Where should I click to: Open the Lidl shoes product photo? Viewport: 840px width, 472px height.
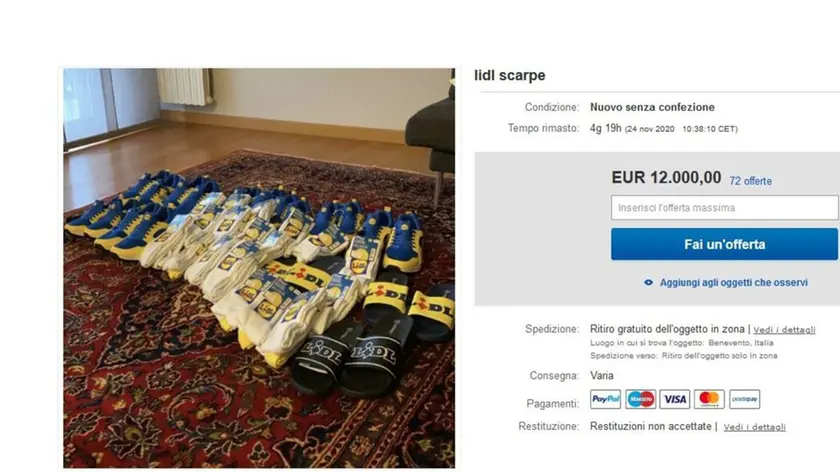(259, 268)
